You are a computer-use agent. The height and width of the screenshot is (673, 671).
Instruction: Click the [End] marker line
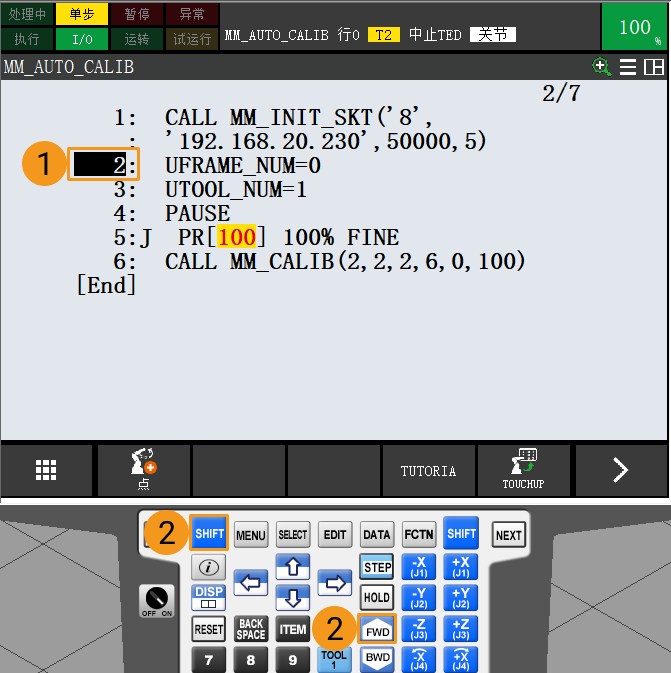[106, 285]
